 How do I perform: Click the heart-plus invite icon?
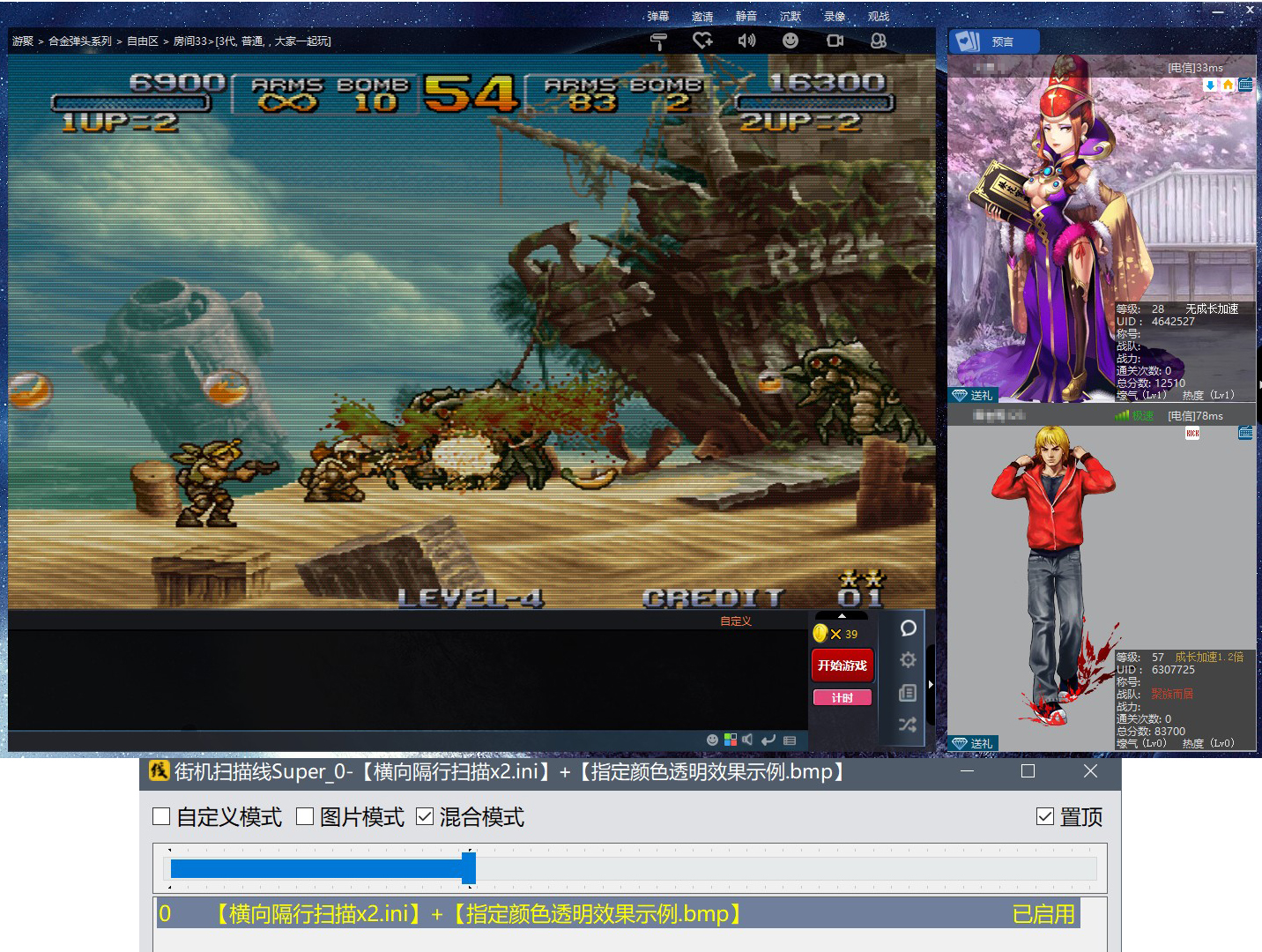(702, 41)
